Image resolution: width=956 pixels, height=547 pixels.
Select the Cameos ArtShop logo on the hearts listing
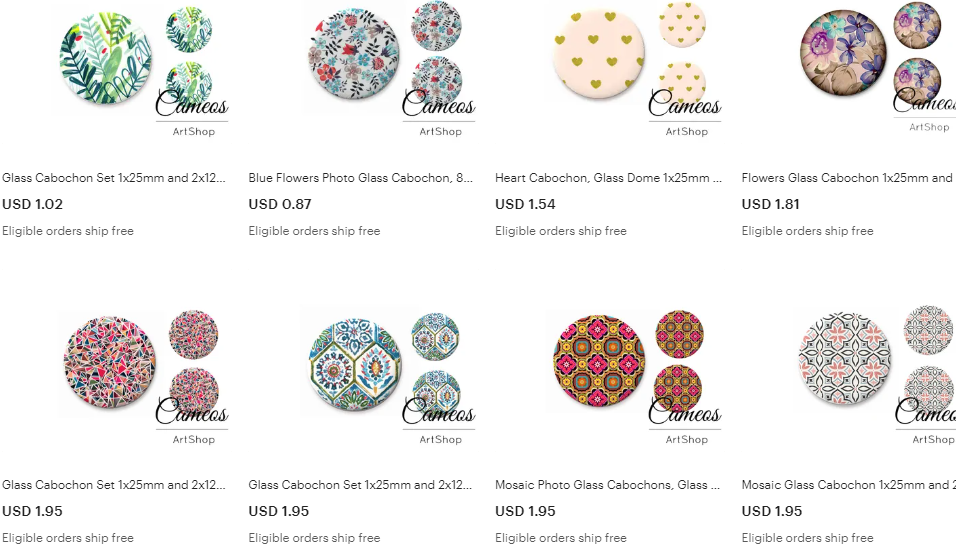click(x=685, y=113)
